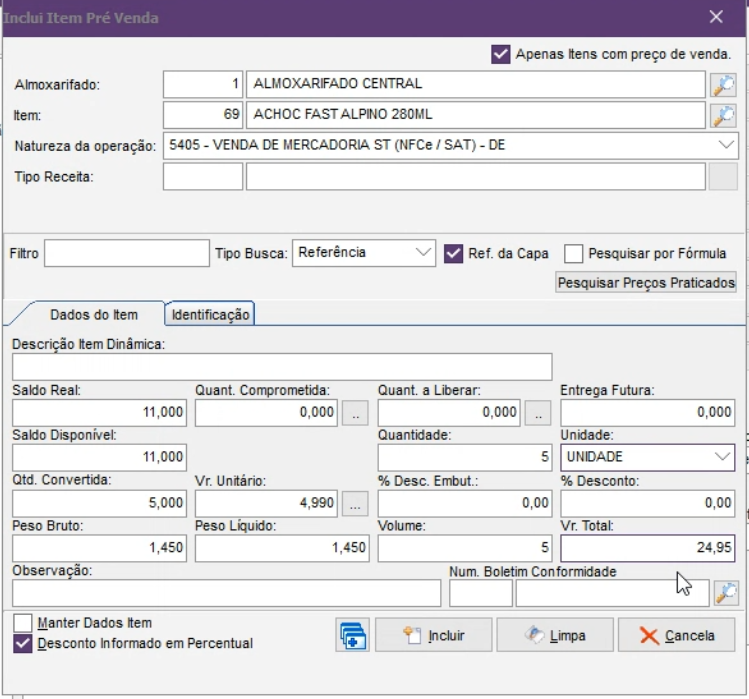
Task: Toggle Desconto Informado em Percentual
Action: [23, 644]
